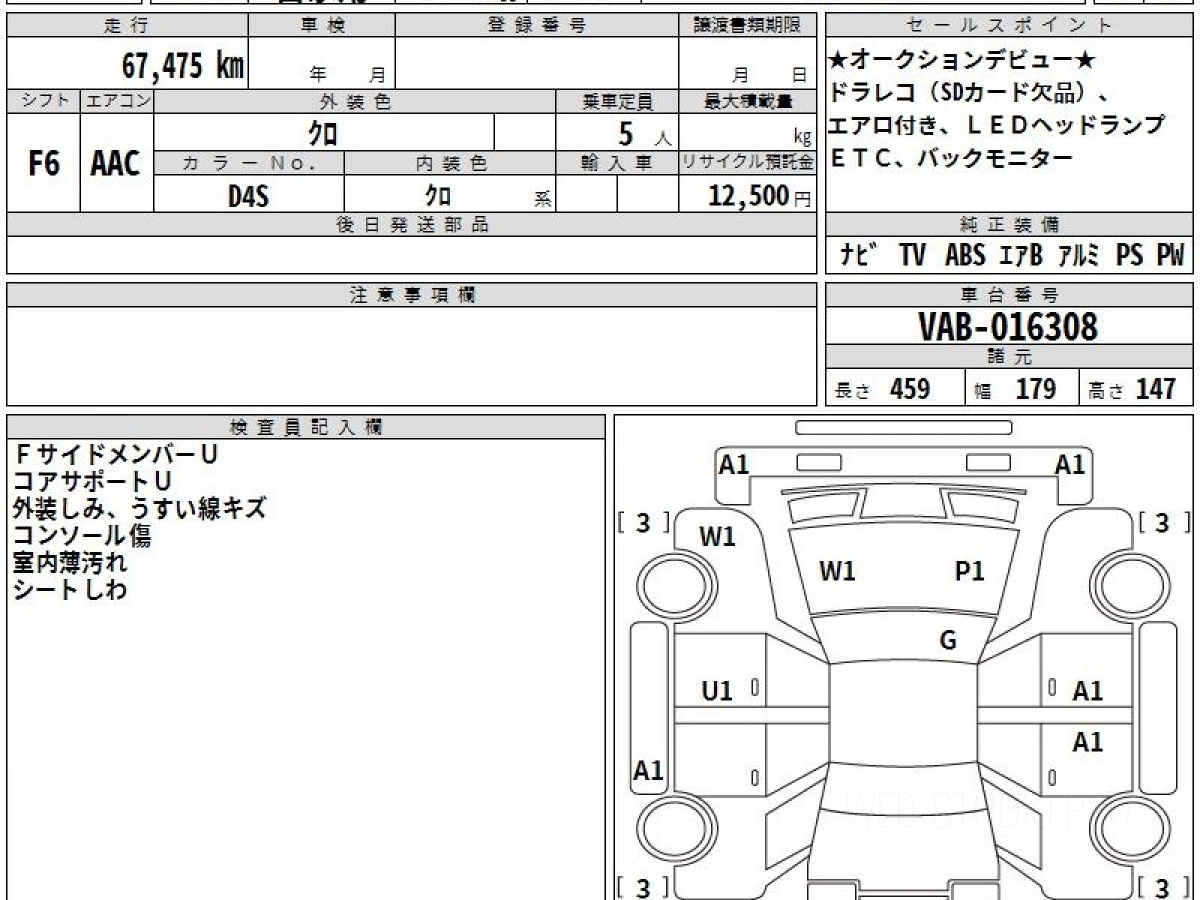The height and width of the screenshot is (900, 1200).
Task: Click the 検査員記入欄 header
Action: click(306, 427)
